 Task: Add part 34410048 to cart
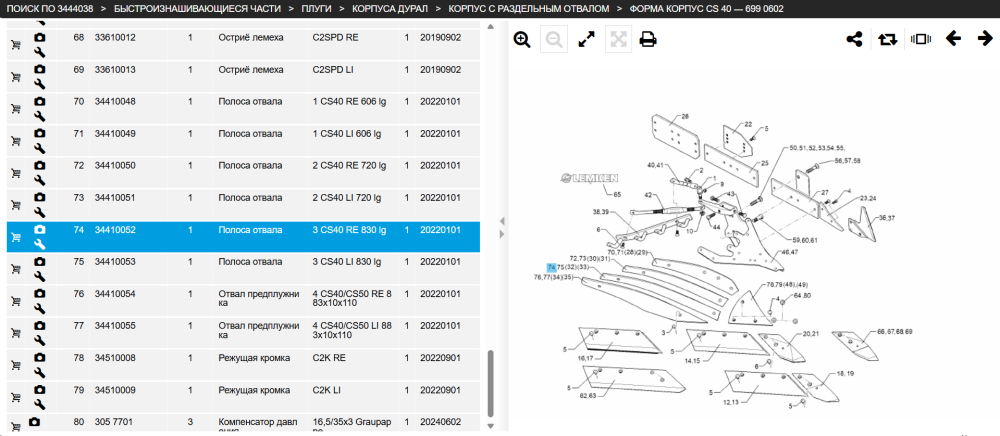coord(16,109)
